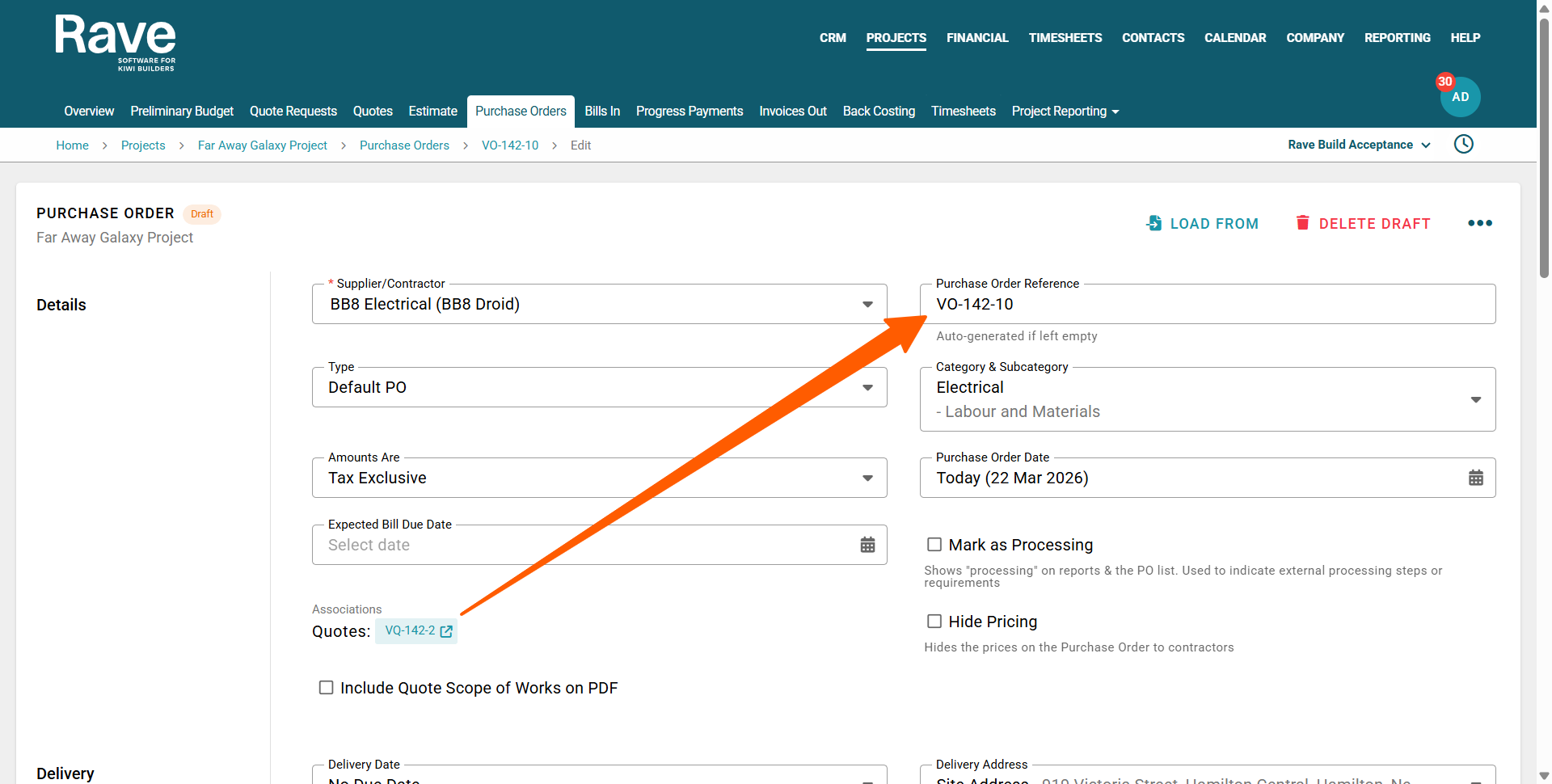The image size is (1552, 784).
Task: Switch to the Bills In tab
Action: 602,112
